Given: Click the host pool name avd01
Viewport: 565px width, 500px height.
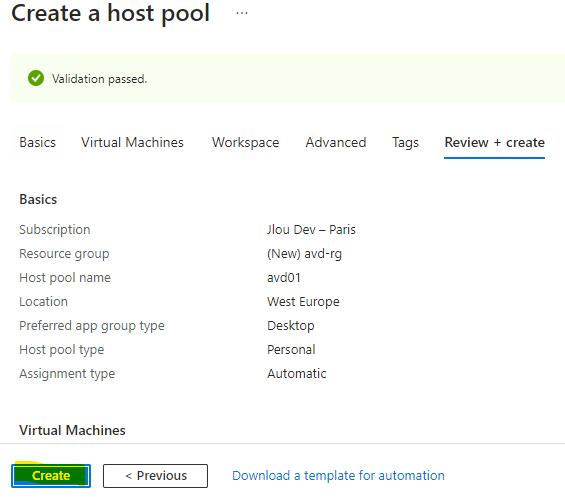Looking at the screenshot, I should [284, 277].
